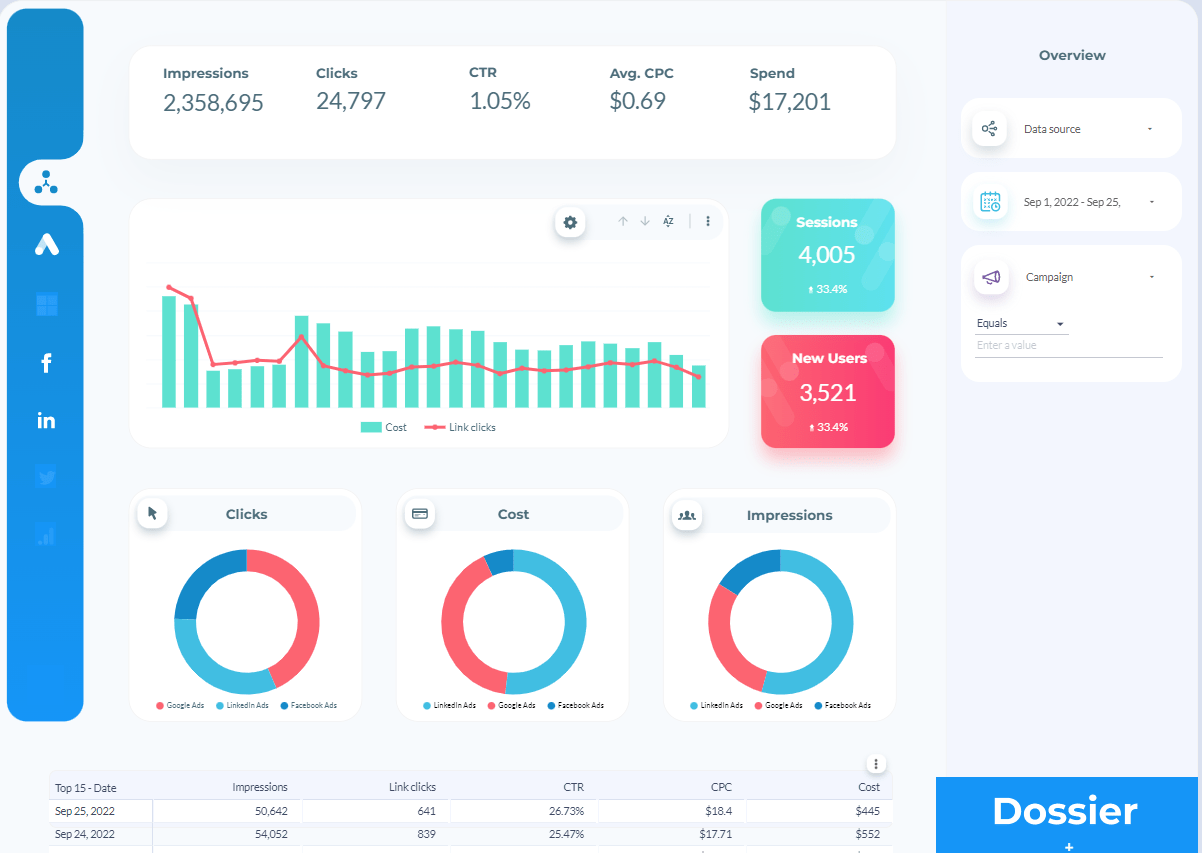1202x853 pixels.
Task: Click the Dossier button at the bottom right
Action: [x=1066, y=811]
